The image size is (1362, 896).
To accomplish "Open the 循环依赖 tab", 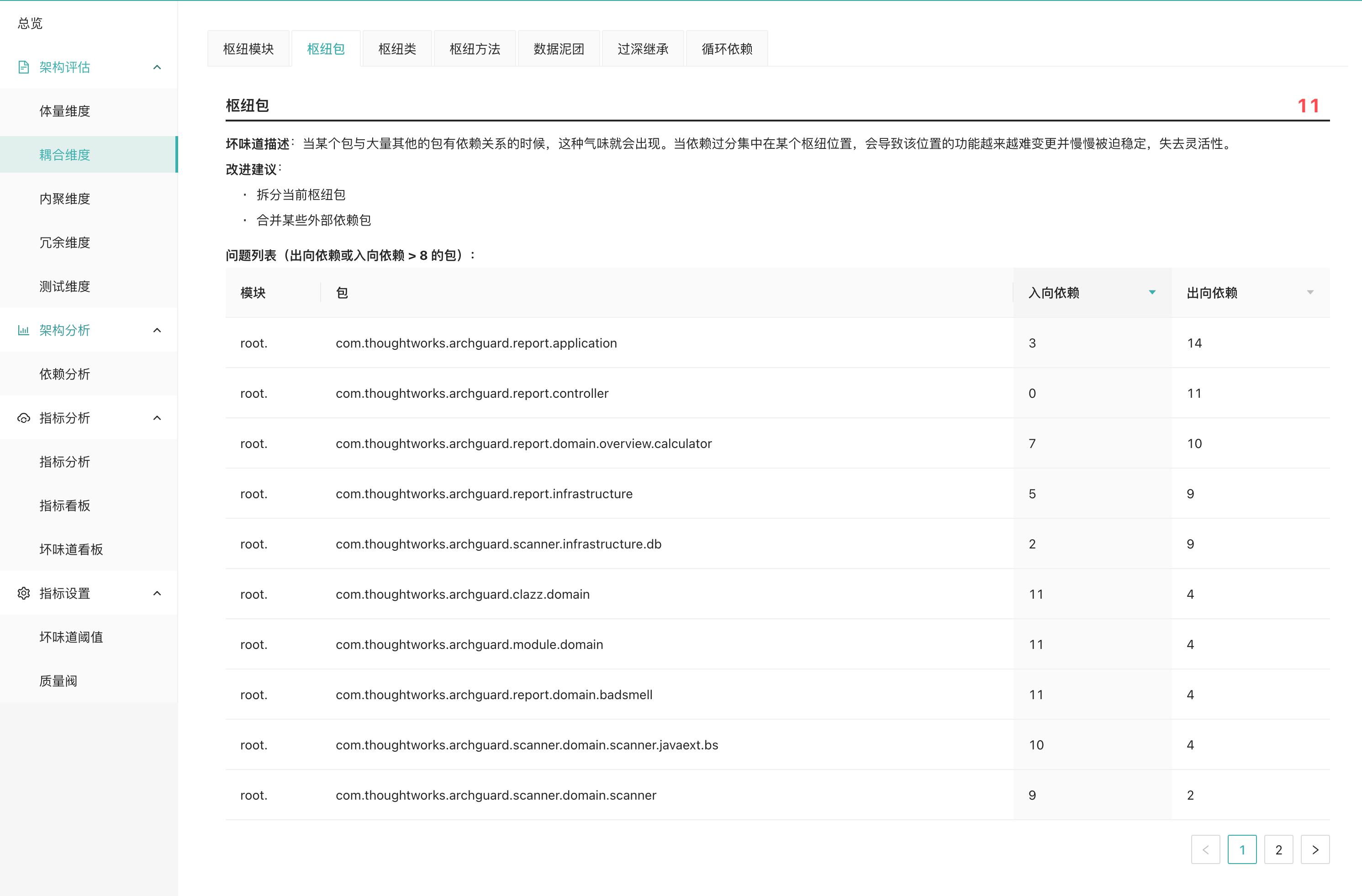I will pyautogui.click(x=726, y=49).
